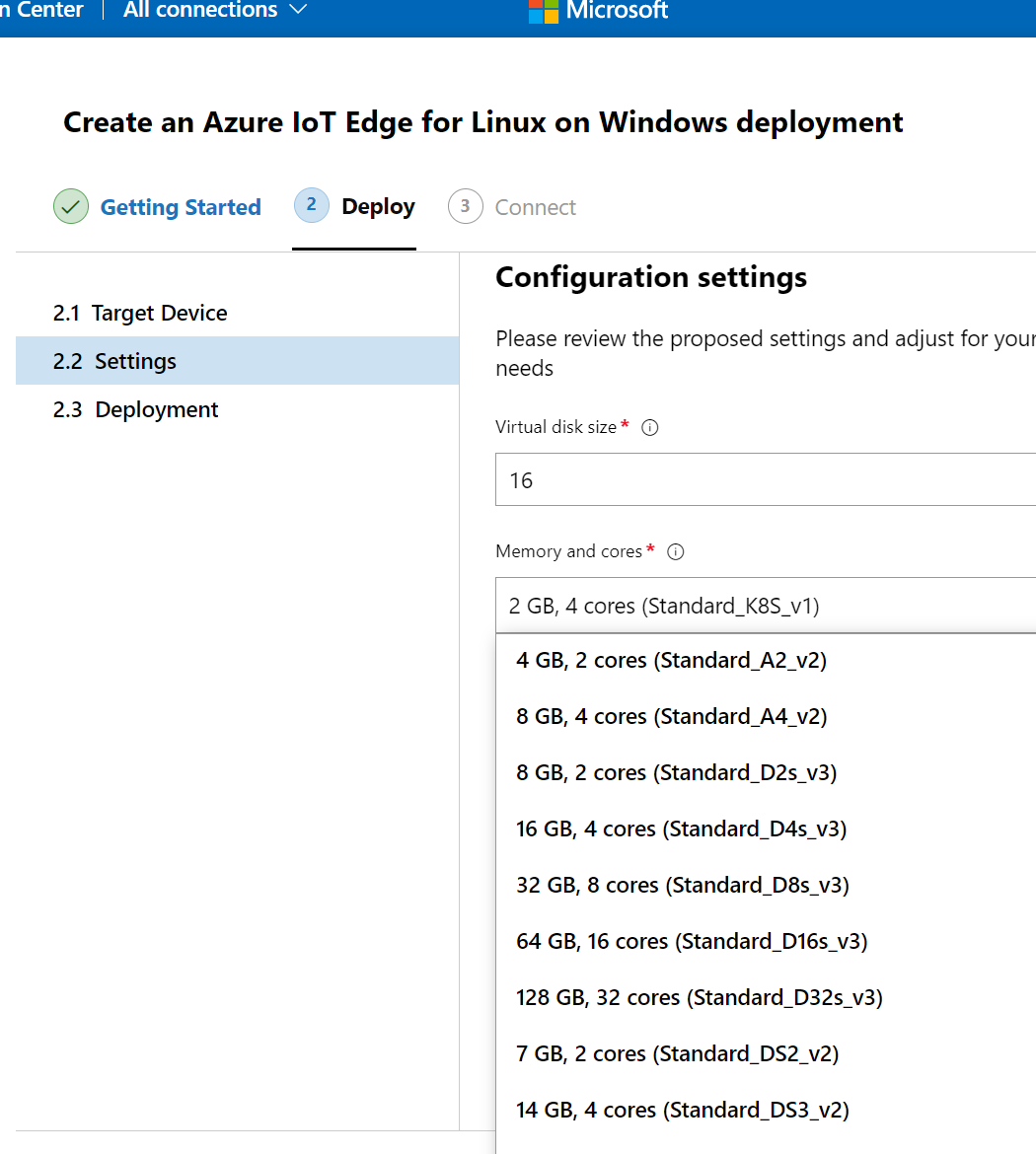Show info for Virtual disk size
Viewport: 1036px width, 1154px height.
click(x=649, y=428)
